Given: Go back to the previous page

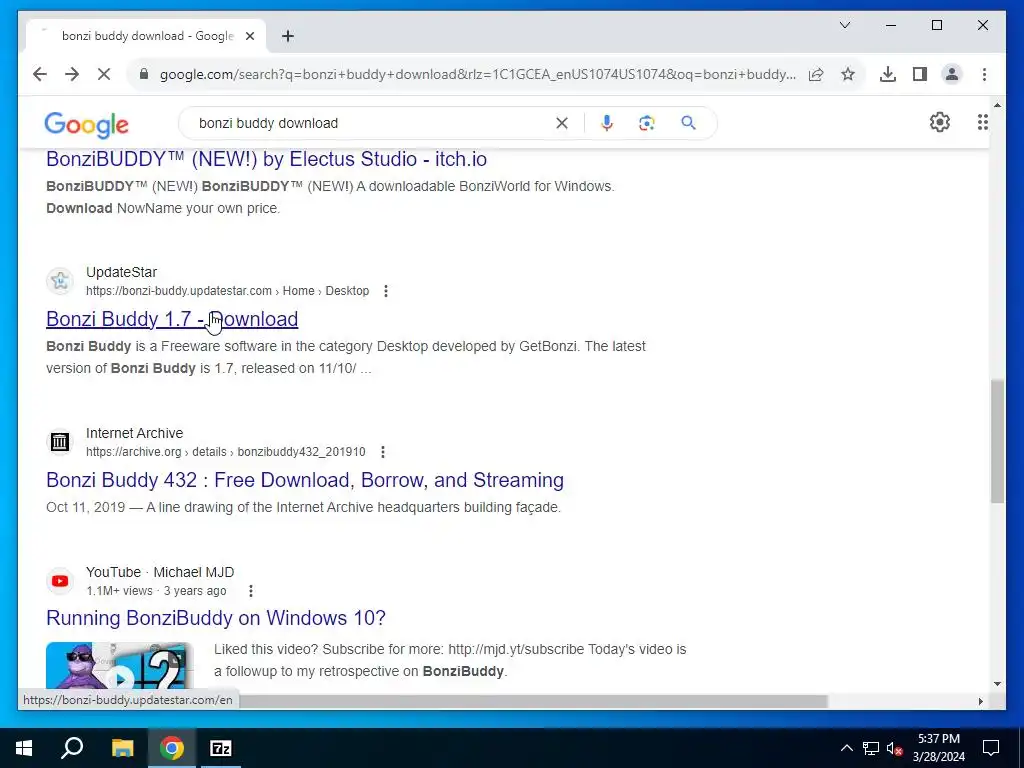Looking at the screenshot, I should [40, 74].
